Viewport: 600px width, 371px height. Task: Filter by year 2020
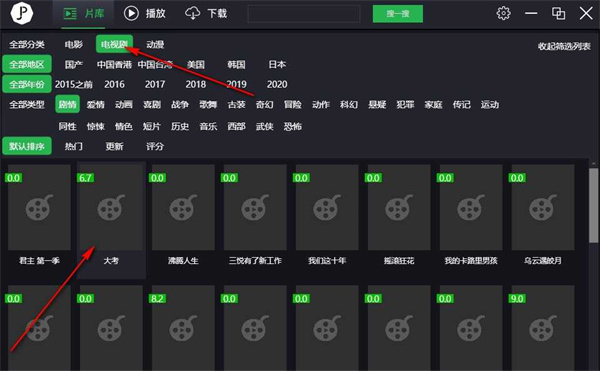click(277, 84)
